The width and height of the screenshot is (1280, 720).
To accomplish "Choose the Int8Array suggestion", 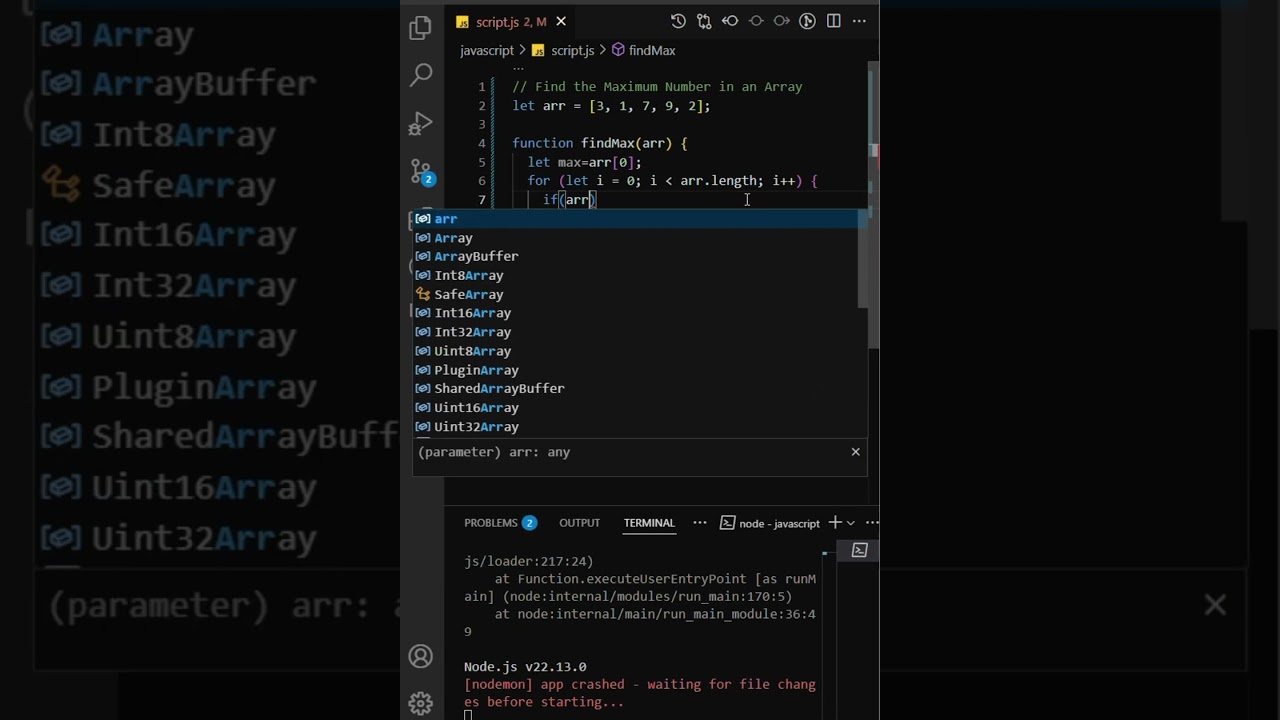I will [636, 276].
